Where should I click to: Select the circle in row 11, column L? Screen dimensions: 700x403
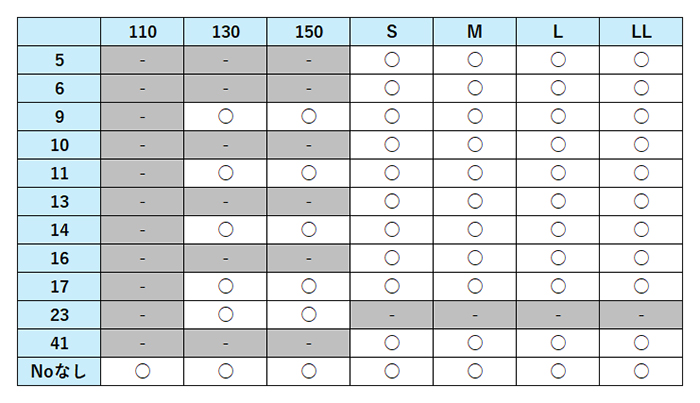[558, 173]
